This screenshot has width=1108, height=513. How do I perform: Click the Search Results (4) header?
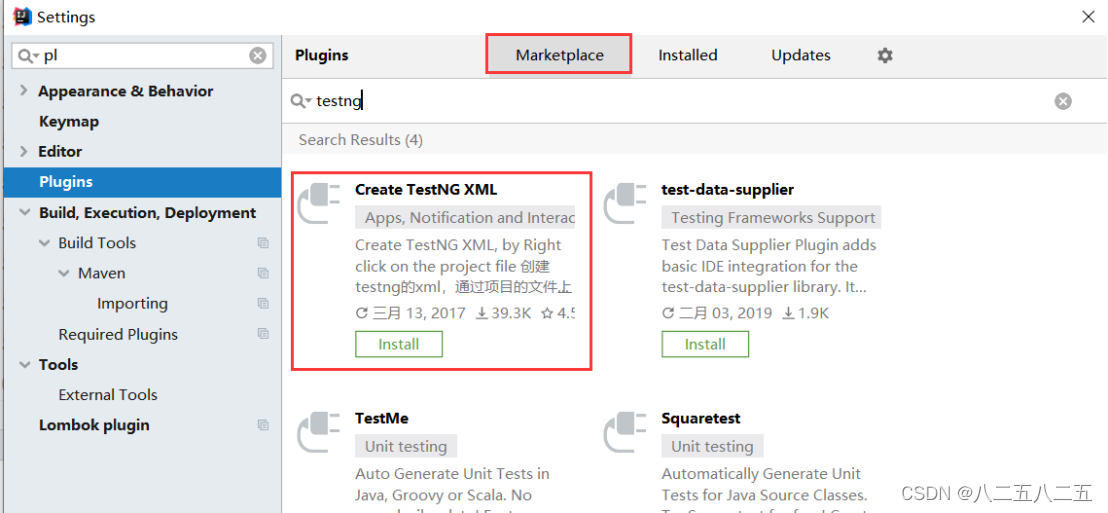pos(360,140)
